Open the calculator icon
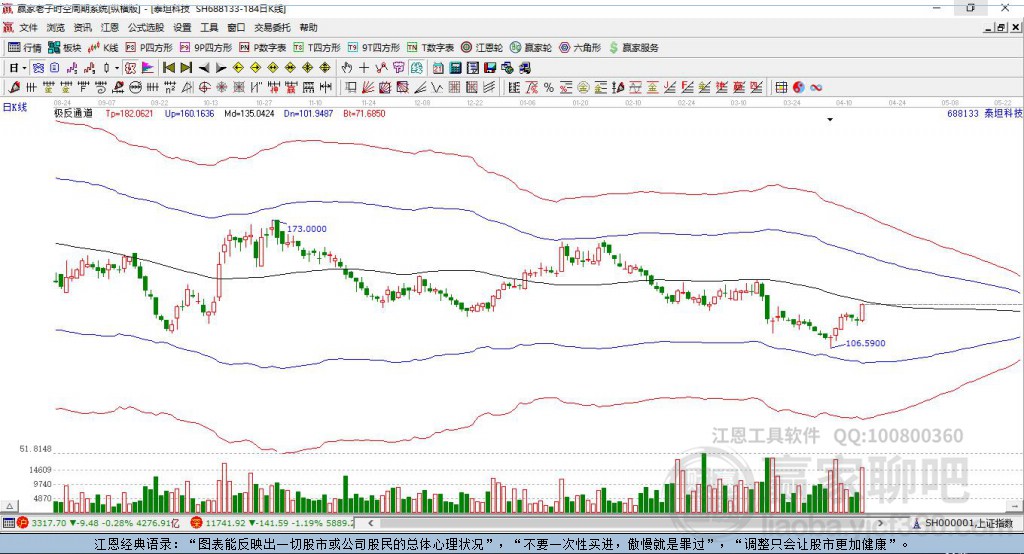Image resolution: width=1024 pixels, height=554 pixels. [455, 68]
